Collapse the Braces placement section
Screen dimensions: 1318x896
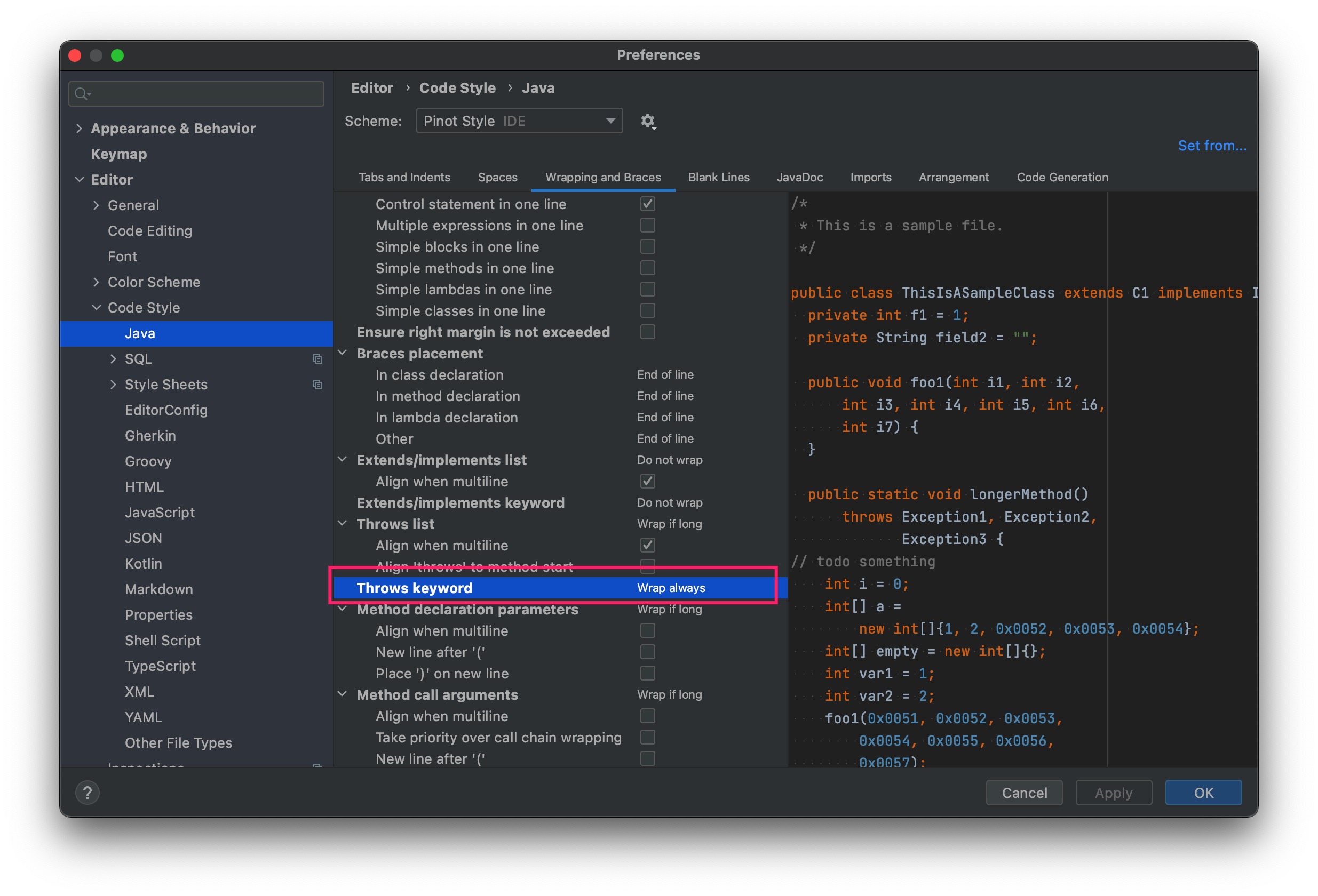click(x=343, y=353)
